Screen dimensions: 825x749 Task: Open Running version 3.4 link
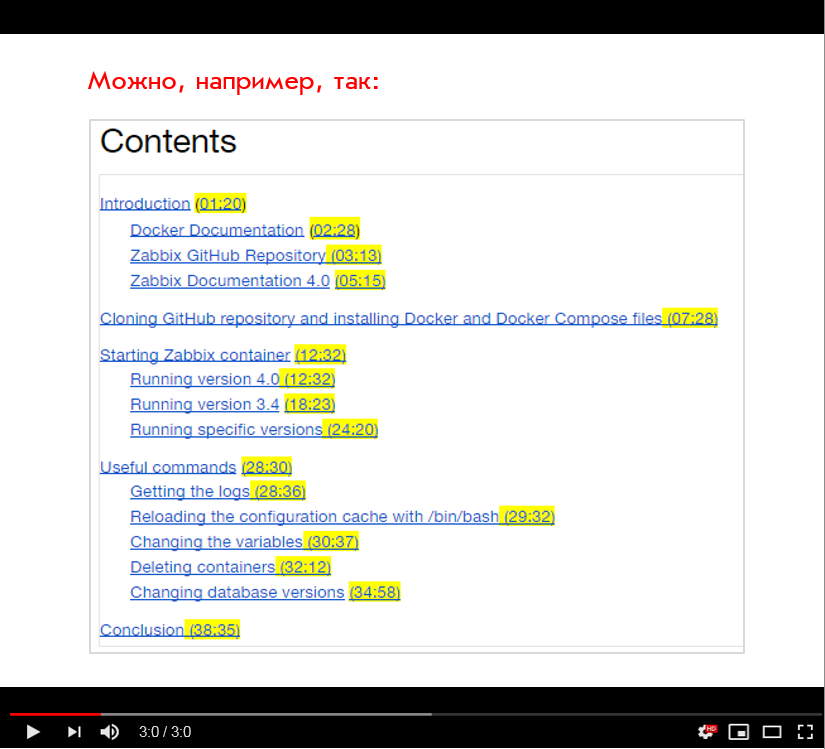click(205, 404)
